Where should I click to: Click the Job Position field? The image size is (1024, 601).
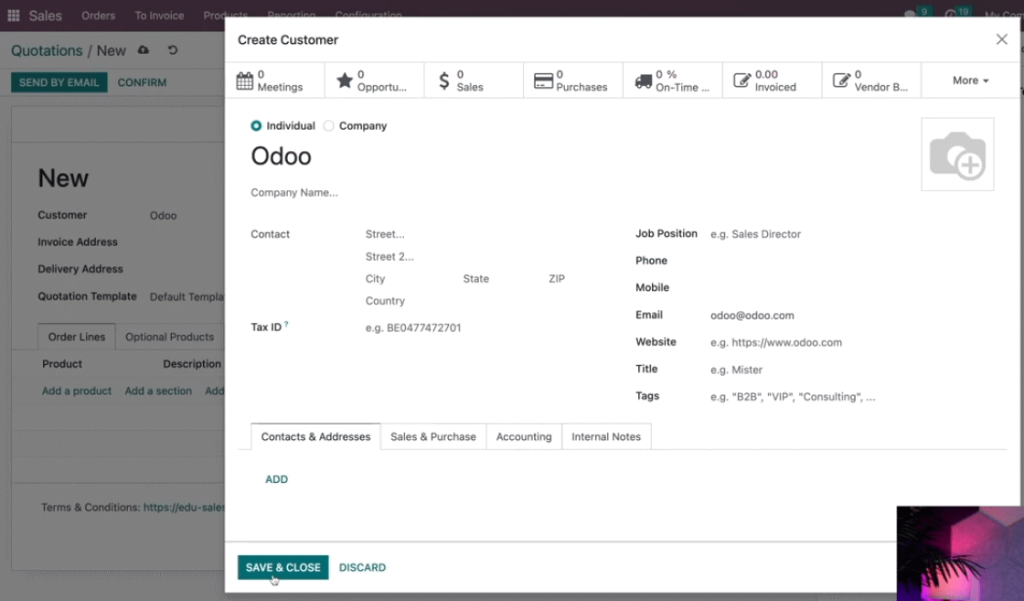pyautogui.click(x=852, y=234)
